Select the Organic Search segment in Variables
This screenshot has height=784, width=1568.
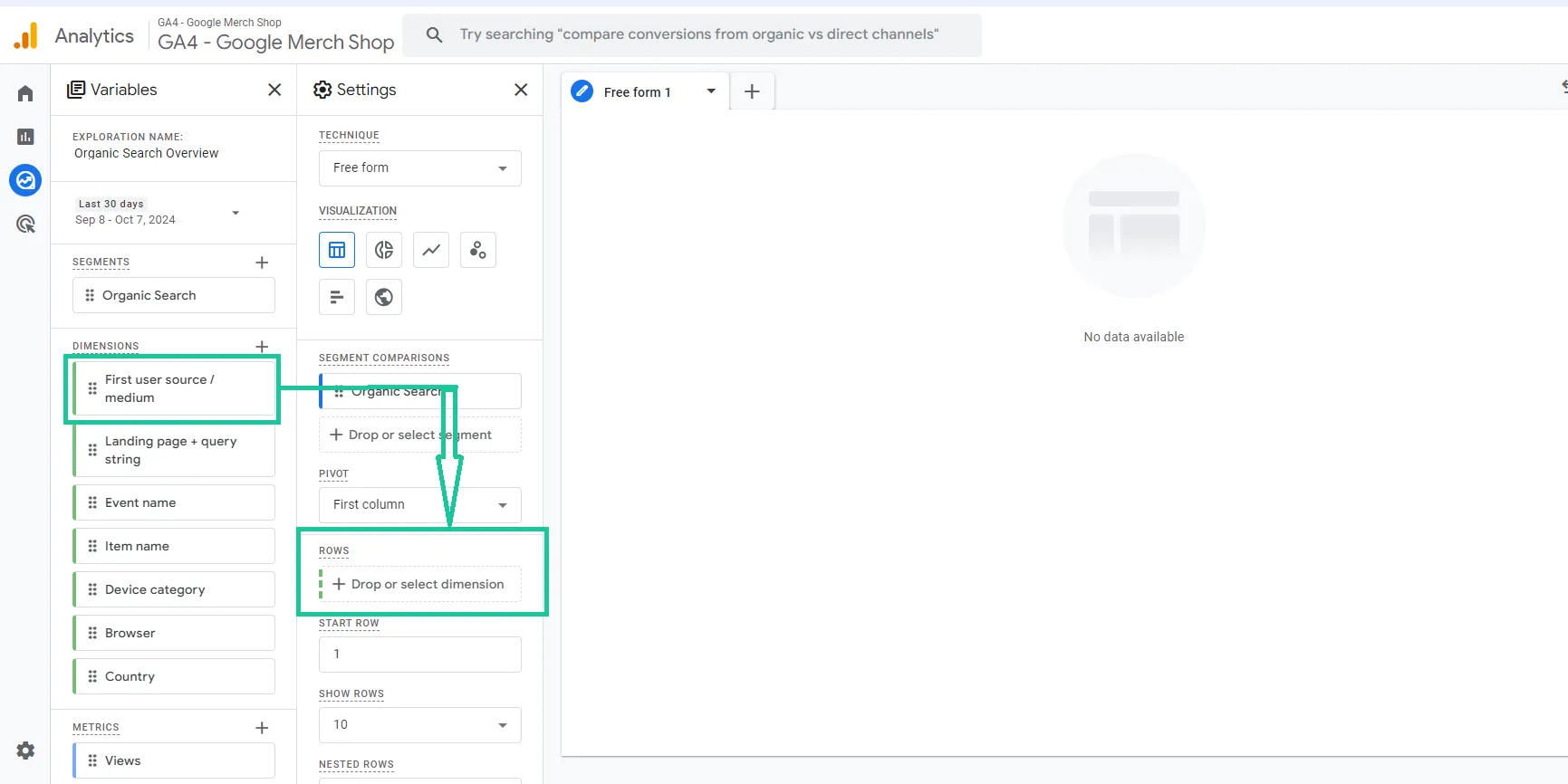(x=174, y=295)
